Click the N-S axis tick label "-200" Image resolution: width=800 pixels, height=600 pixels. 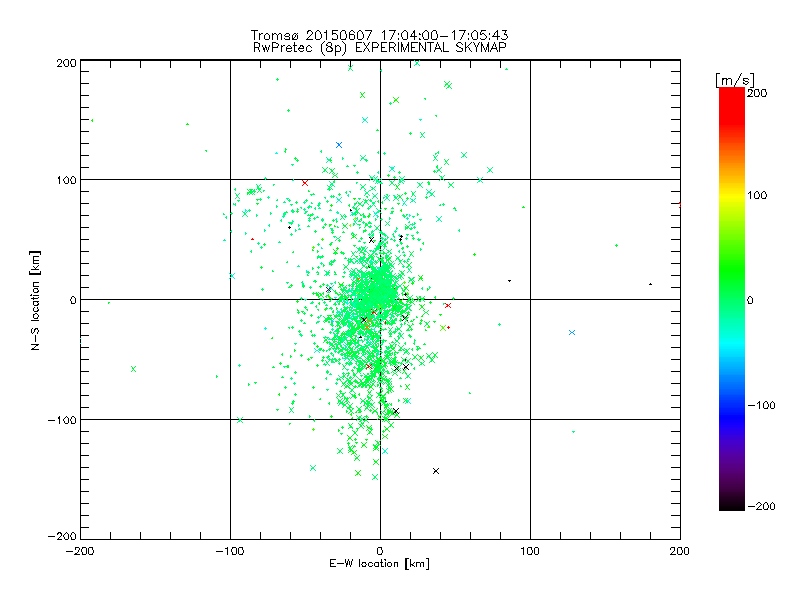(62, 536)
